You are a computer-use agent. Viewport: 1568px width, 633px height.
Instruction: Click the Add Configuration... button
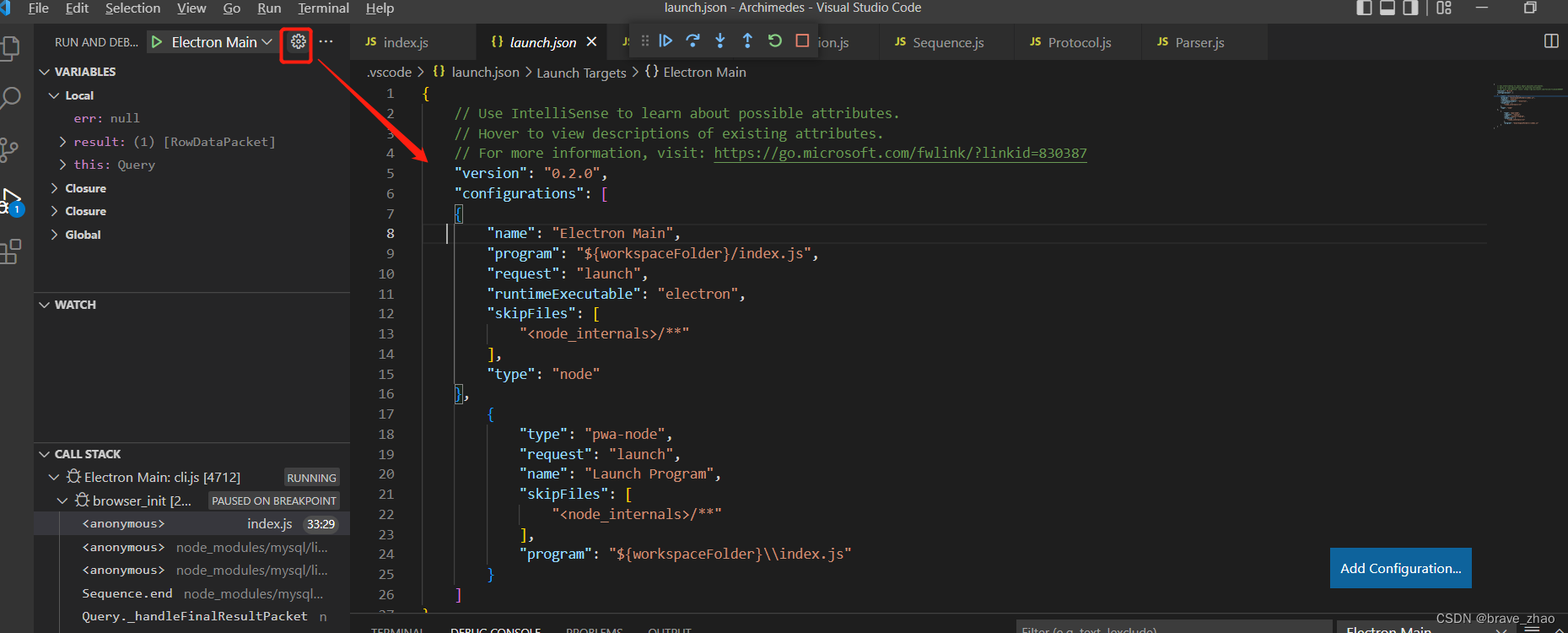pos(1400,568)
